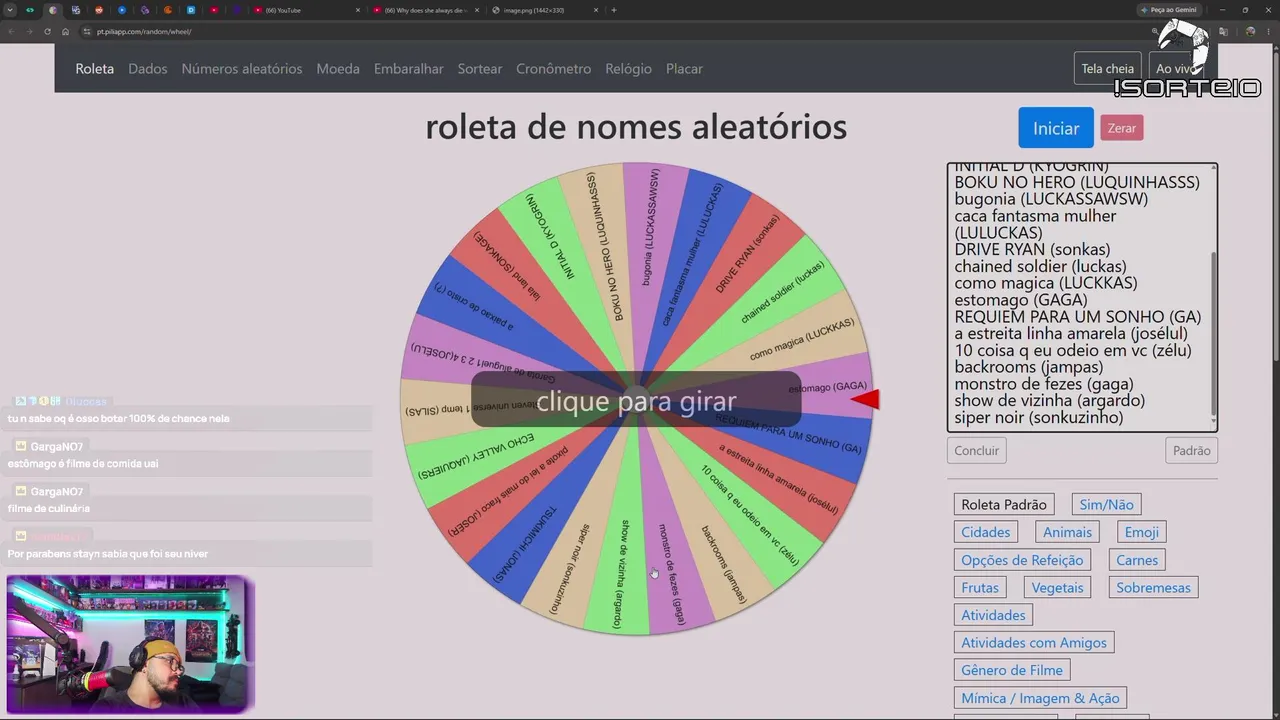Viewport: 1280px width, 720px height.
Task: Switch to "Why does she always die" tab
Action: pos(426,10)
